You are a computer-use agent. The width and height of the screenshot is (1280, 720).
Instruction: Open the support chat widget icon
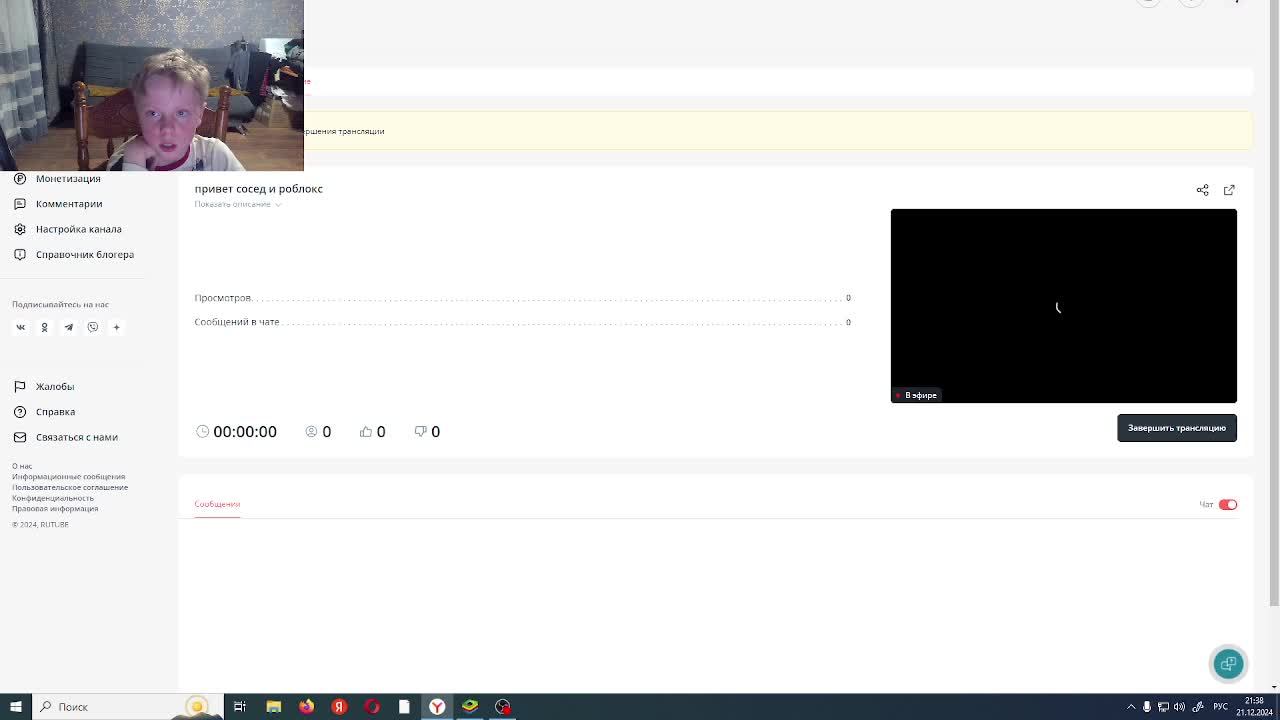1229,664
